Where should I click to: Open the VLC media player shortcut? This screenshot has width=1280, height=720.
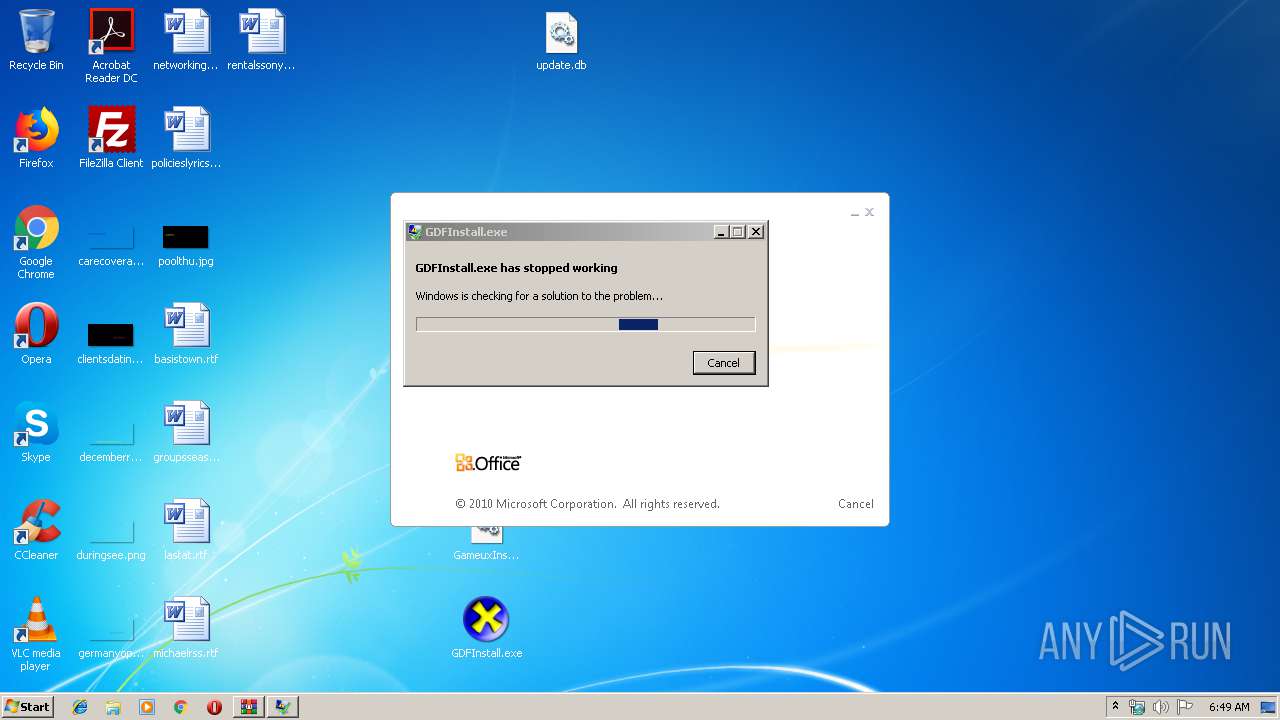click(36, 634)
